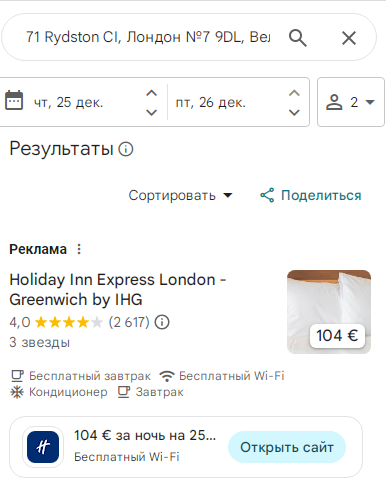Click Бесплатный Wi-Fi text in offer card
This screenshot has width=386, height=492.
tap(127, 456)
